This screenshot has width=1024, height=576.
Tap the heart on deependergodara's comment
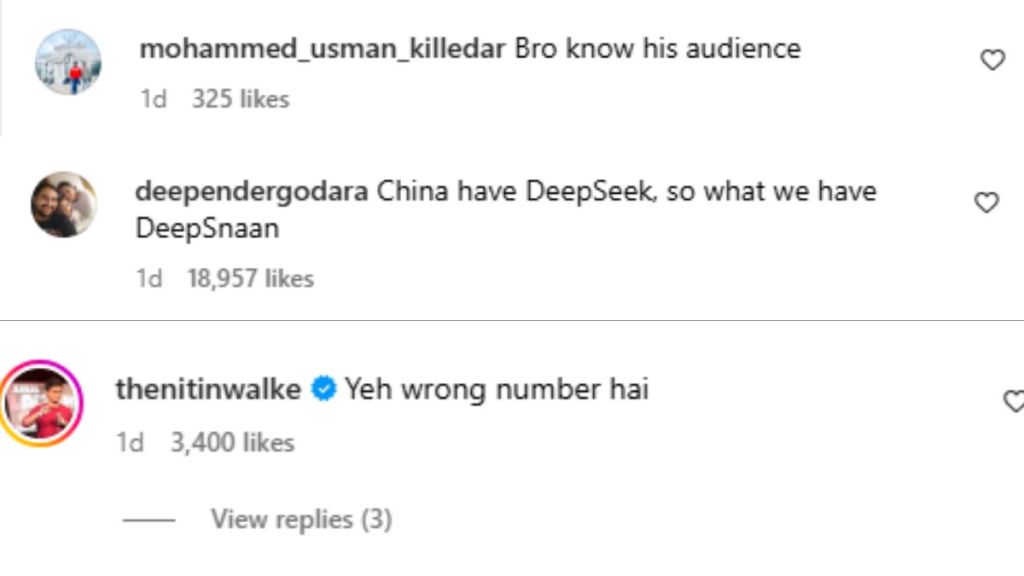[987, 203]
